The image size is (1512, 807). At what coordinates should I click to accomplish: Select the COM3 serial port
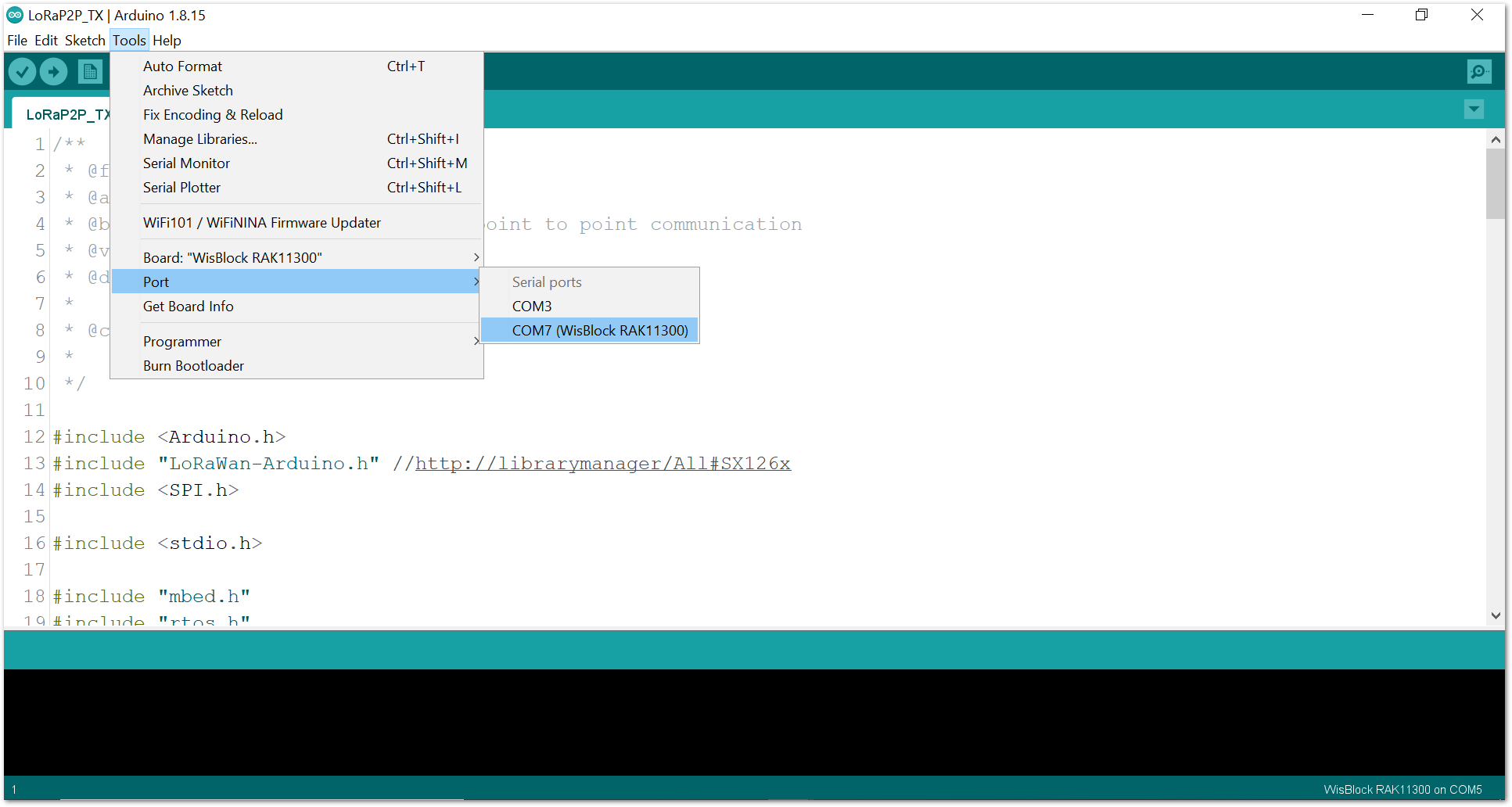pyautogui.click(x=532, y=307)
